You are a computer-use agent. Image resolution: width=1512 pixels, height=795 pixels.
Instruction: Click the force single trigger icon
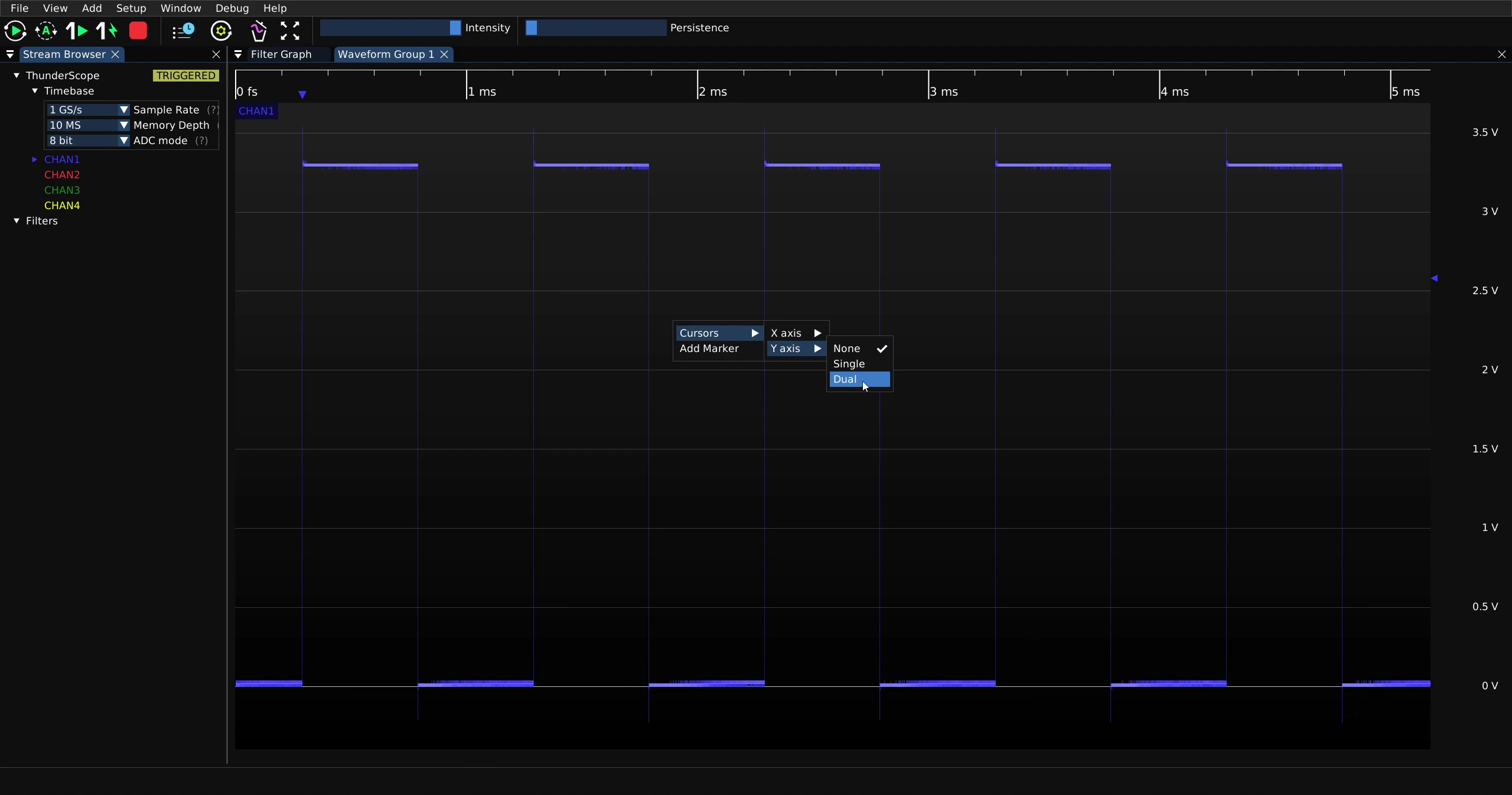107,31
